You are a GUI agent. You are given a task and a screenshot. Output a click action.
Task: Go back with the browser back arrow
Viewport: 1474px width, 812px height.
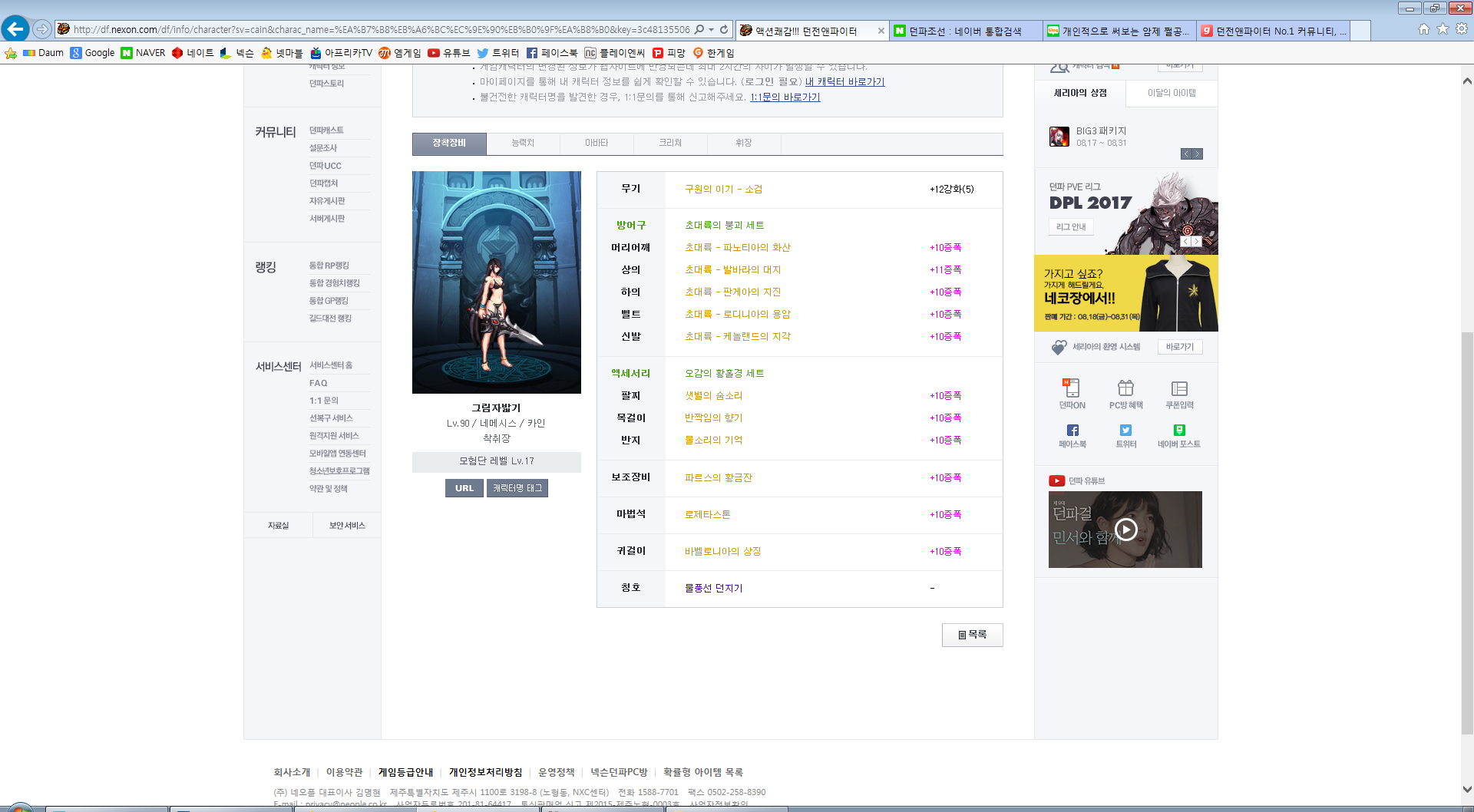click(x=15, y=29)
